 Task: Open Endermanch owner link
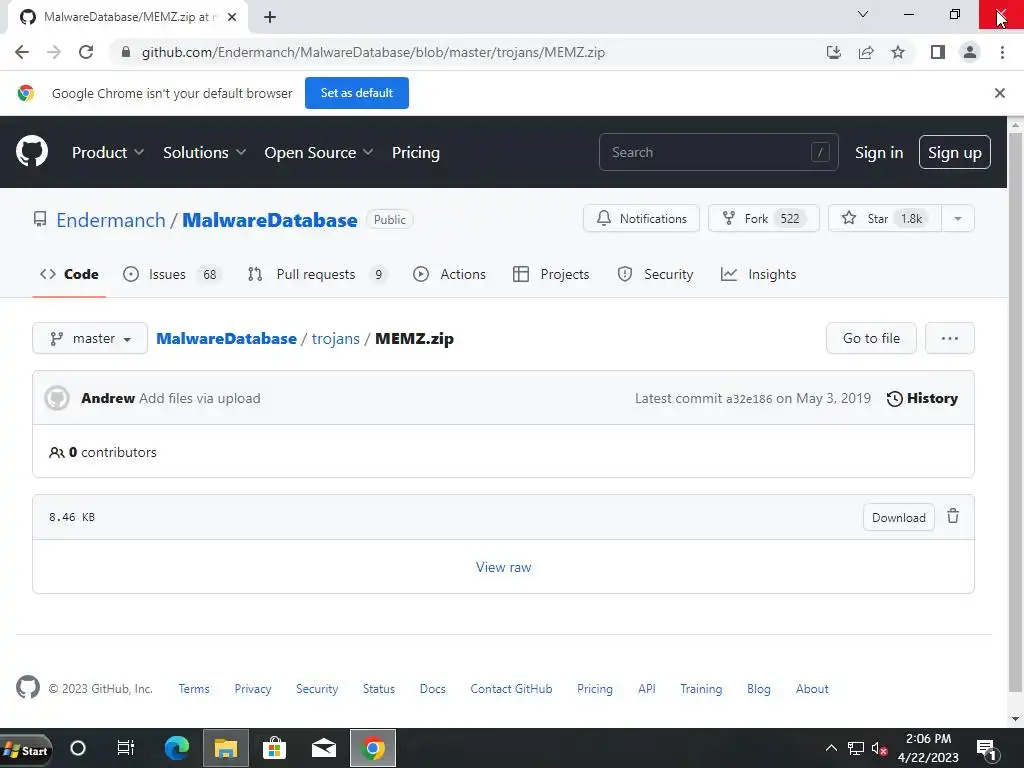[x=111, y=220]
